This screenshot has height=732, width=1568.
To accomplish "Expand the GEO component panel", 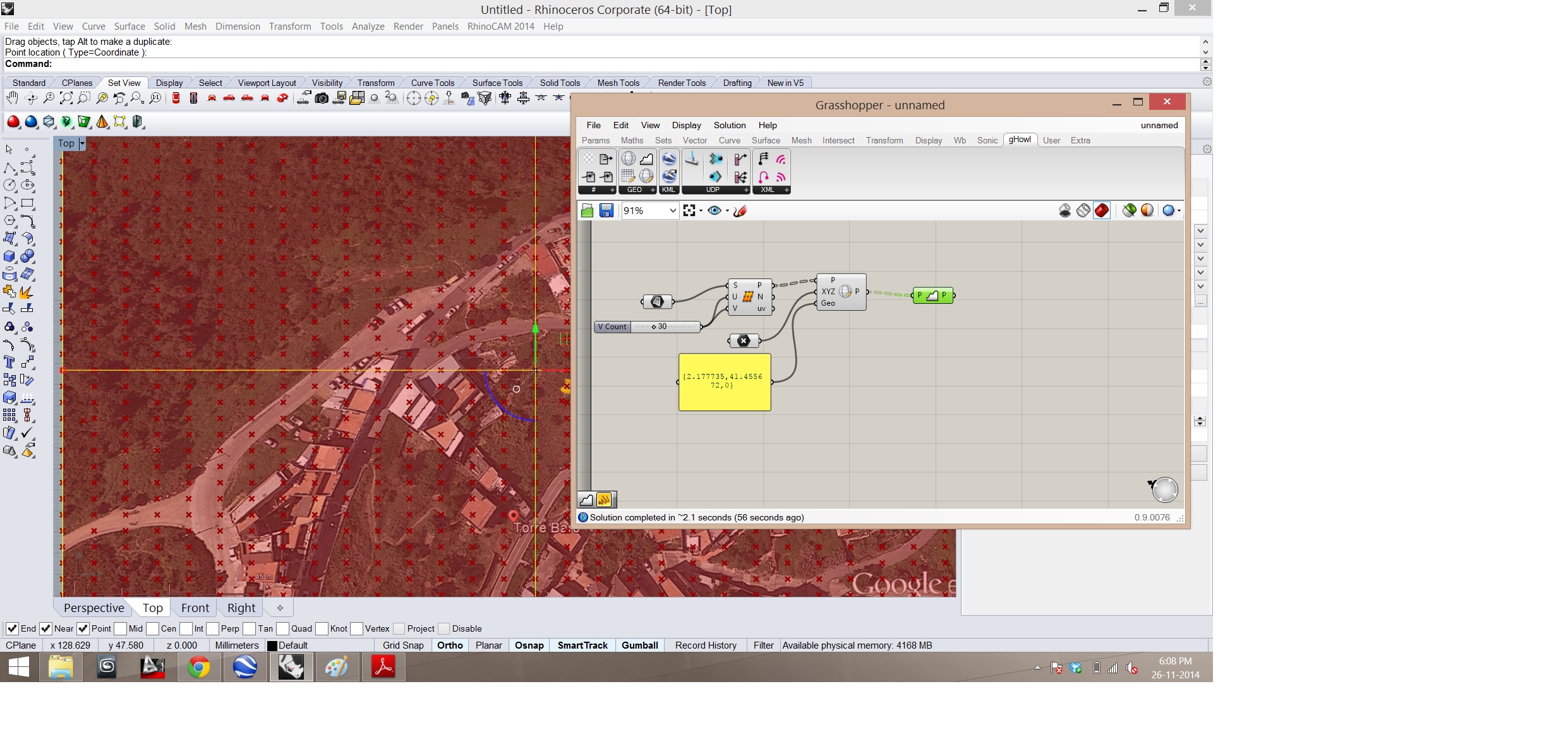I will [653, 189].
